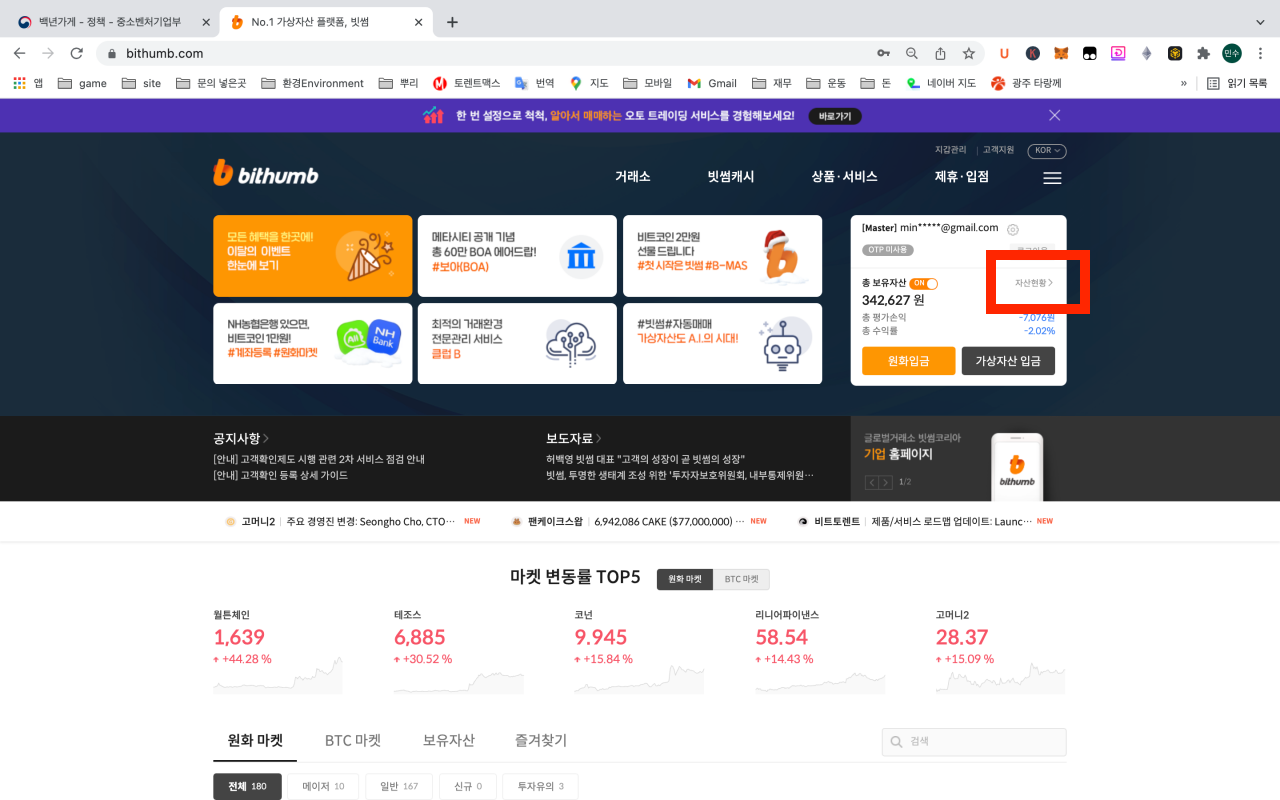Open the KOR language dropdown
Screen dimensions: 1280x800
[1047, 151]
